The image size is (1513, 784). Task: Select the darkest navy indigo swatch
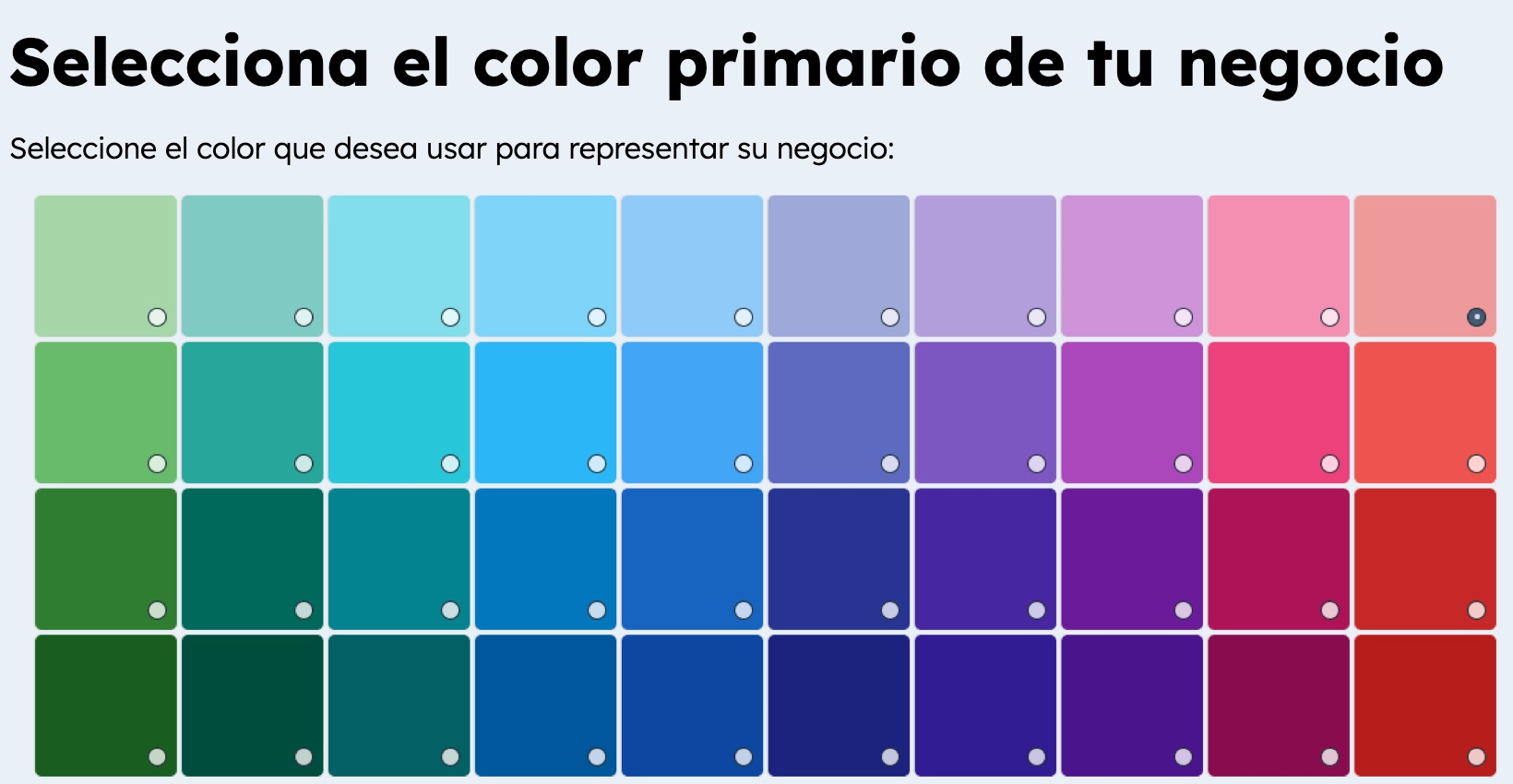pyautogui.click(x=838, y=706)
